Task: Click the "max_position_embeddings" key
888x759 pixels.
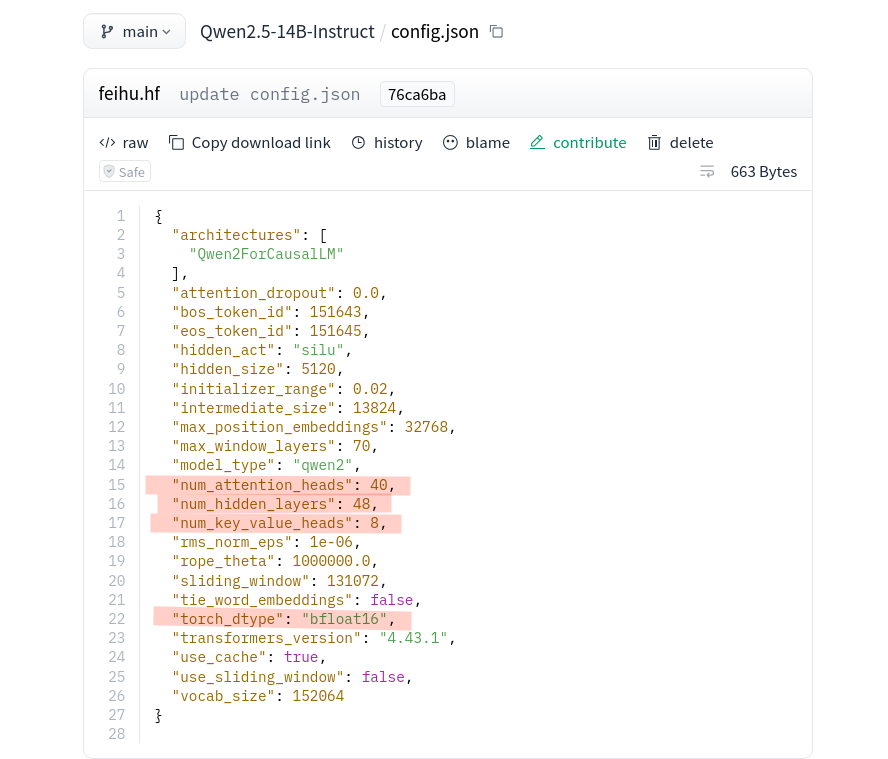Action: (279, 427)
